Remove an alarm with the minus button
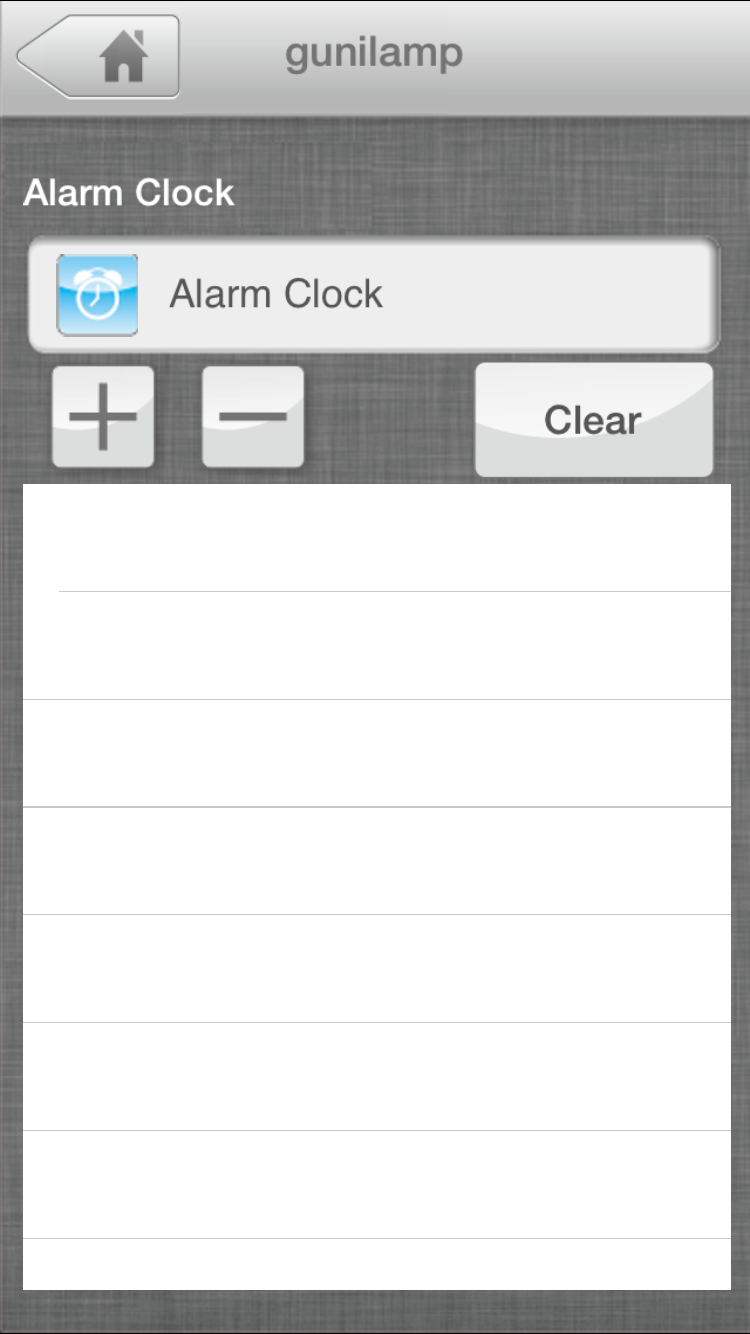 pos(253,417)
